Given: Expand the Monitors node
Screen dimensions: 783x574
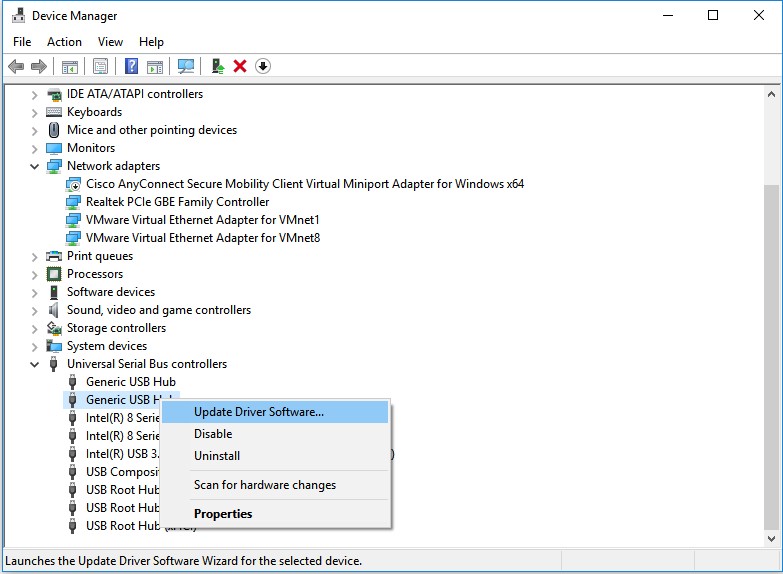Looking at the screenshot, I should coord(34,149).
